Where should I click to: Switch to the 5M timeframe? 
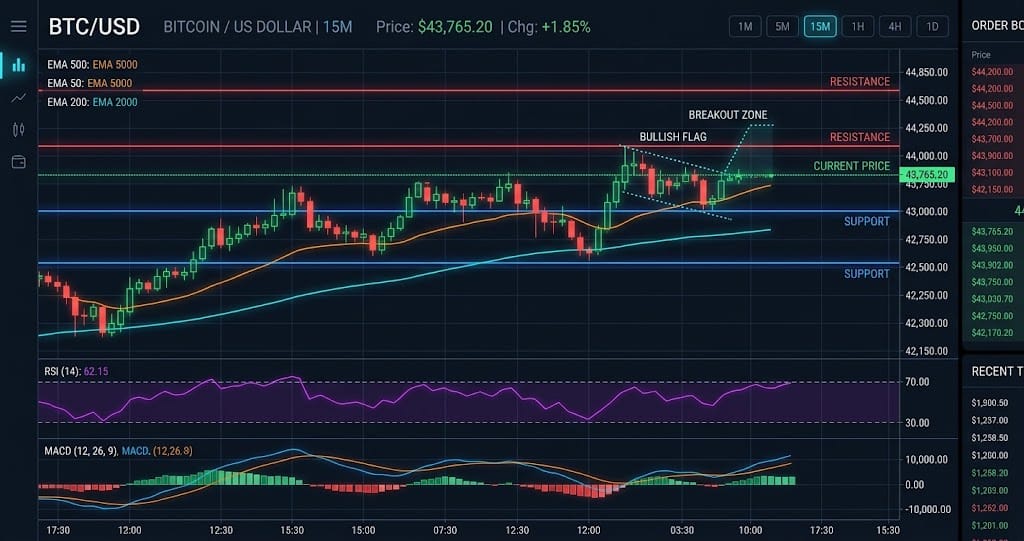(x=782, y=27)
